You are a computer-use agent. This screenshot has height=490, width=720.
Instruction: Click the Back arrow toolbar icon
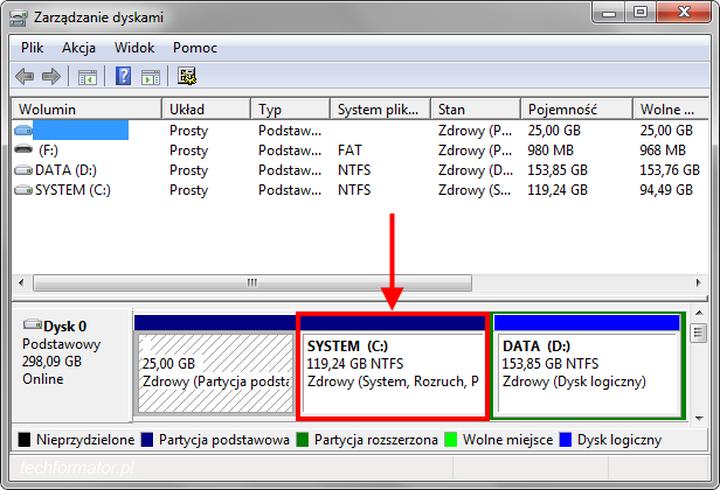click(x=24, y=76)
